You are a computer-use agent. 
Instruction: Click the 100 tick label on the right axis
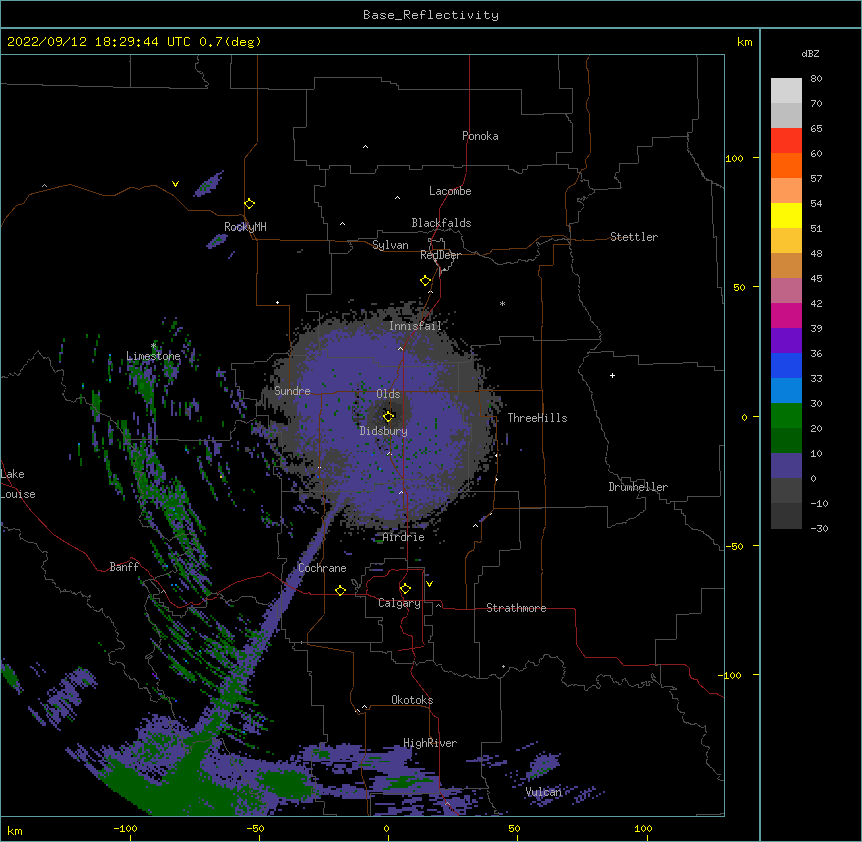point(734,158)
